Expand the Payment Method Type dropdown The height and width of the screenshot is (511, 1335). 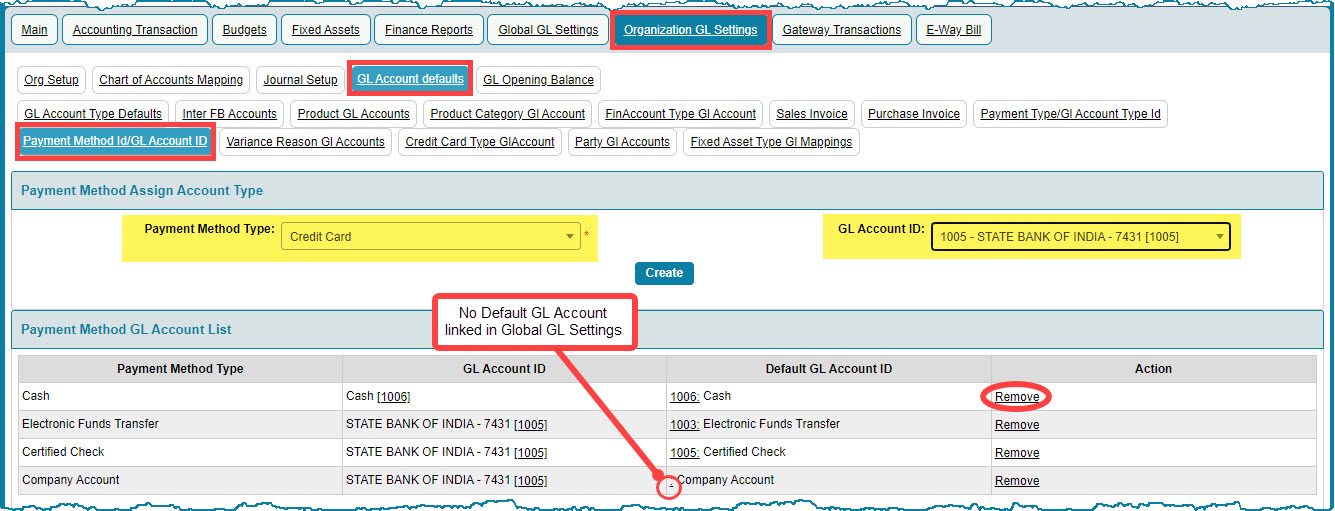coord(431,237)
